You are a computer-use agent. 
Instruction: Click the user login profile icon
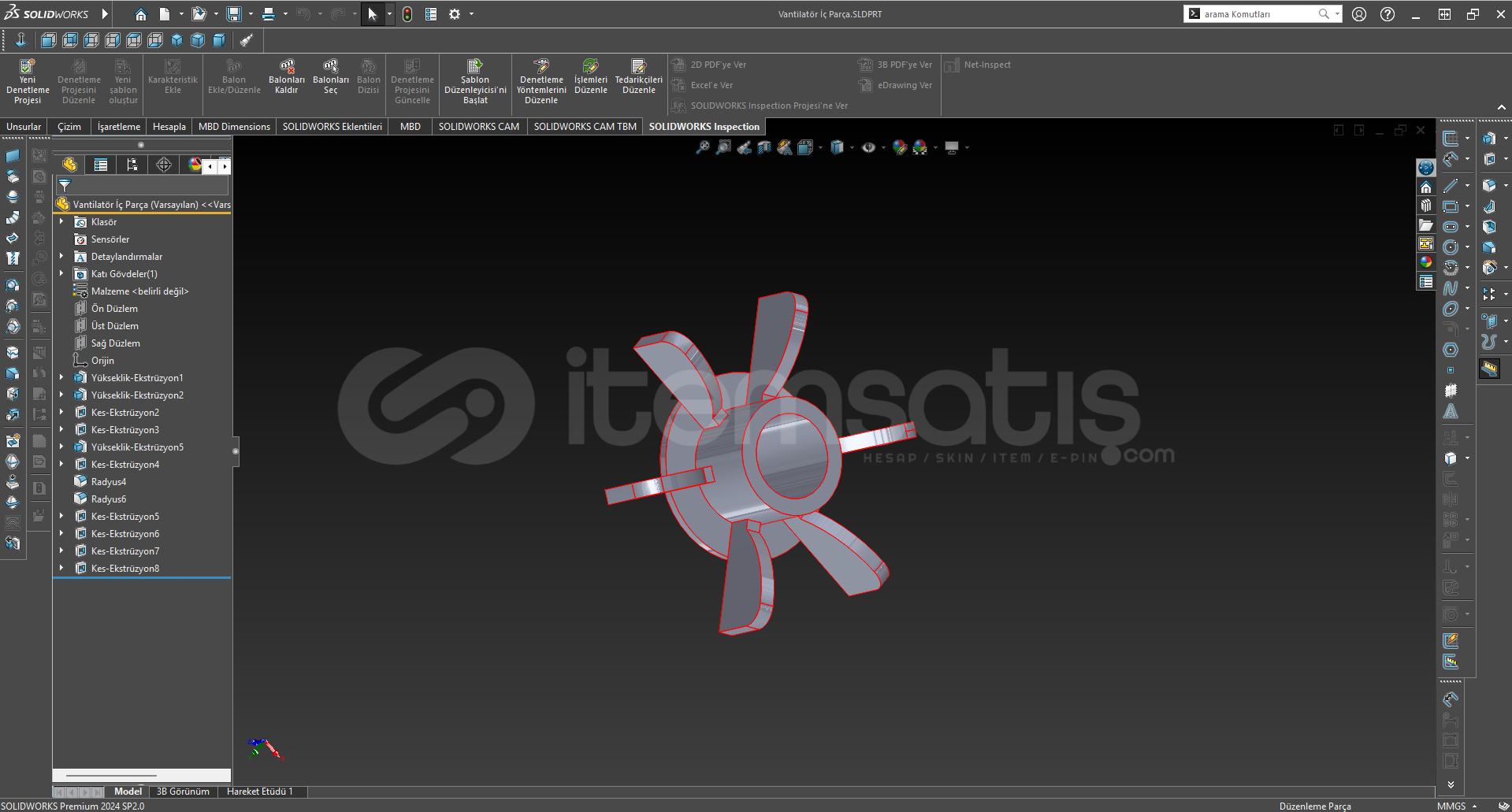pos(1359,14)
